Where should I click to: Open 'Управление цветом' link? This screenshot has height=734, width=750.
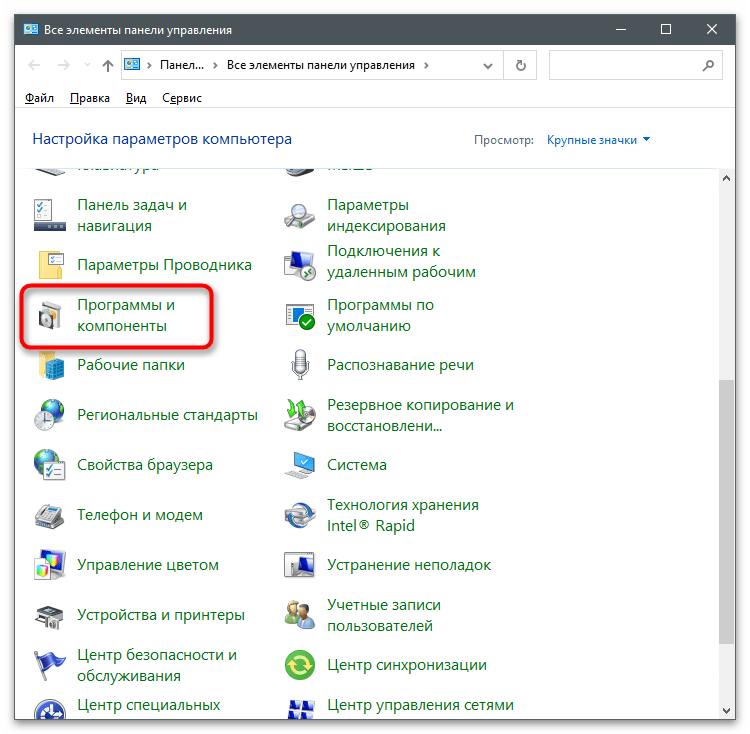point(148,565)
